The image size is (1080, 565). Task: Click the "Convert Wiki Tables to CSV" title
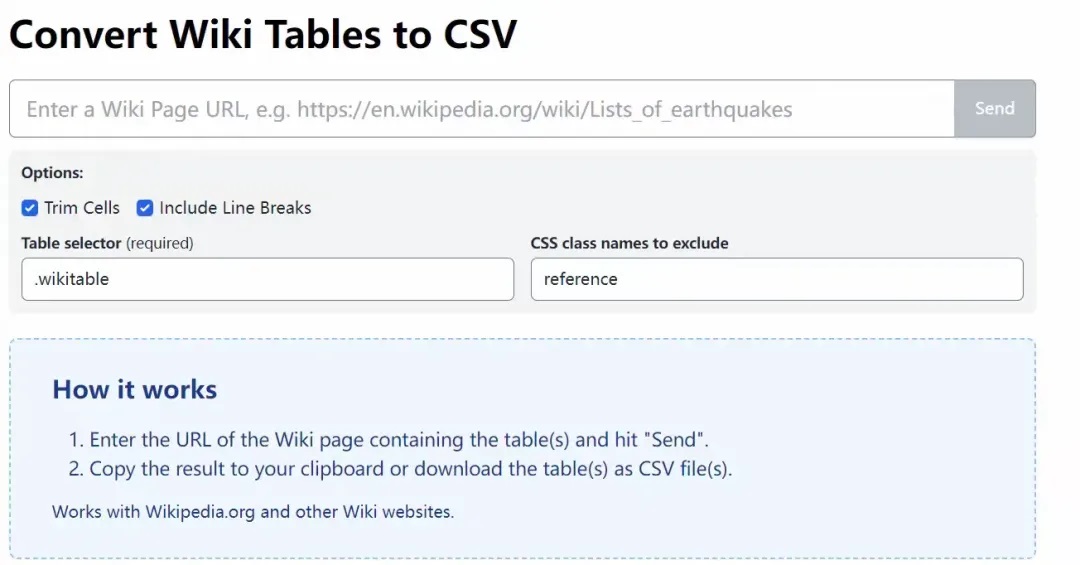click(x=262, y=34)
